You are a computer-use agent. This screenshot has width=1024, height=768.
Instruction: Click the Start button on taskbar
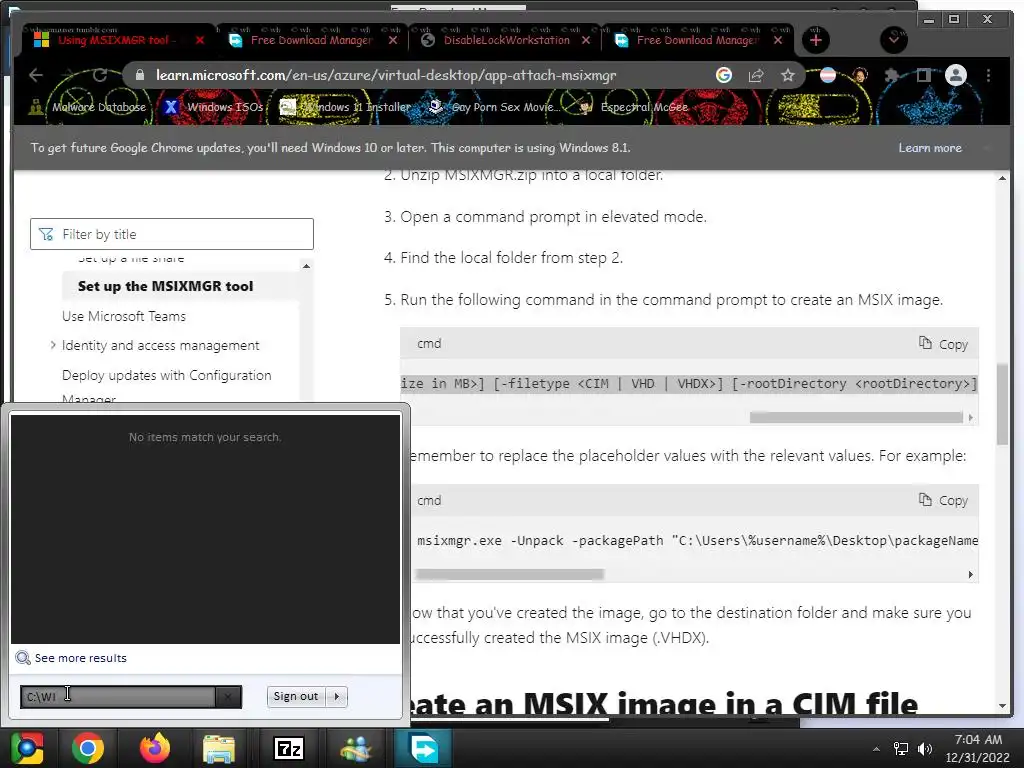(x=27, y=748)
